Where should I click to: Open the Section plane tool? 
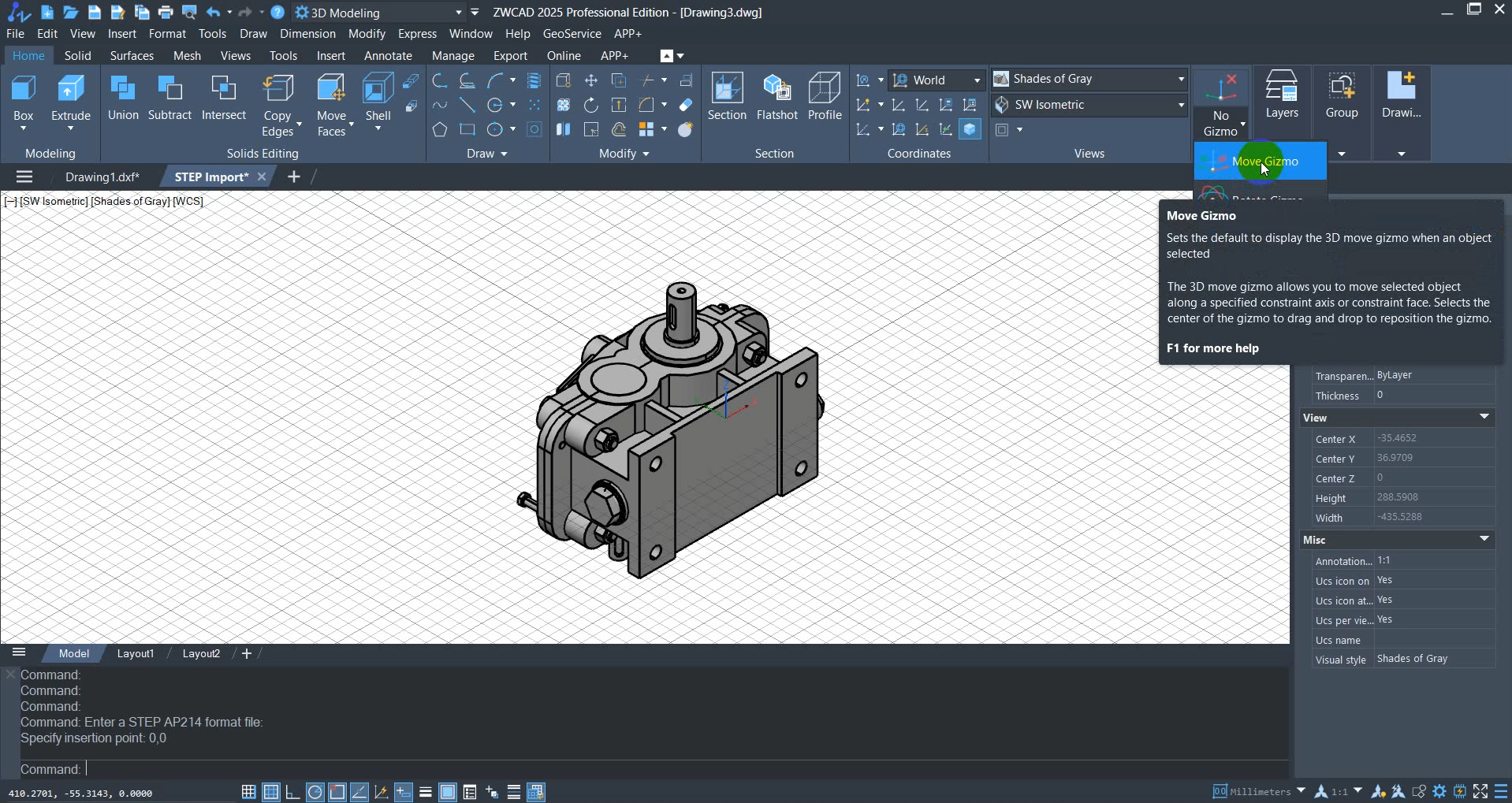(x=727, y=99)
